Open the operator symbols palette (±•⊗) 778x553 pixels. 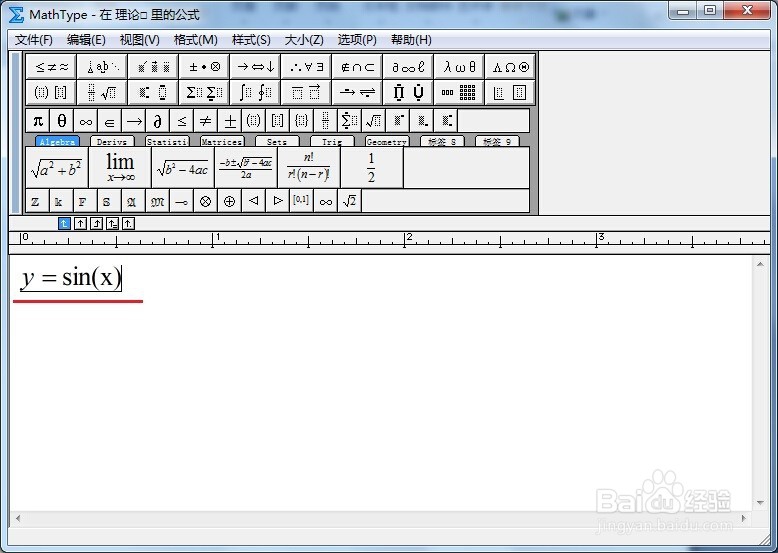click(x=204, y=66)
